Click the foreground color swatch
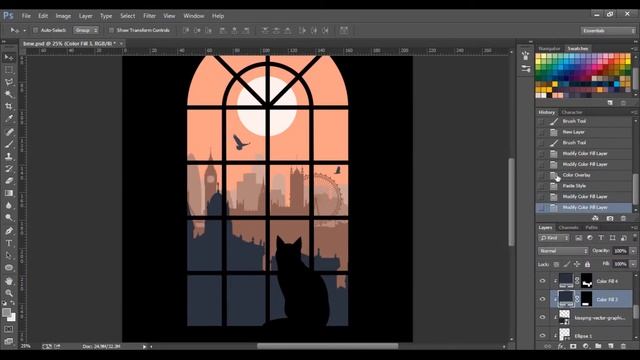The height and width of the screenshot is (360, 640). pyautogui.click(x=6, y=312)
